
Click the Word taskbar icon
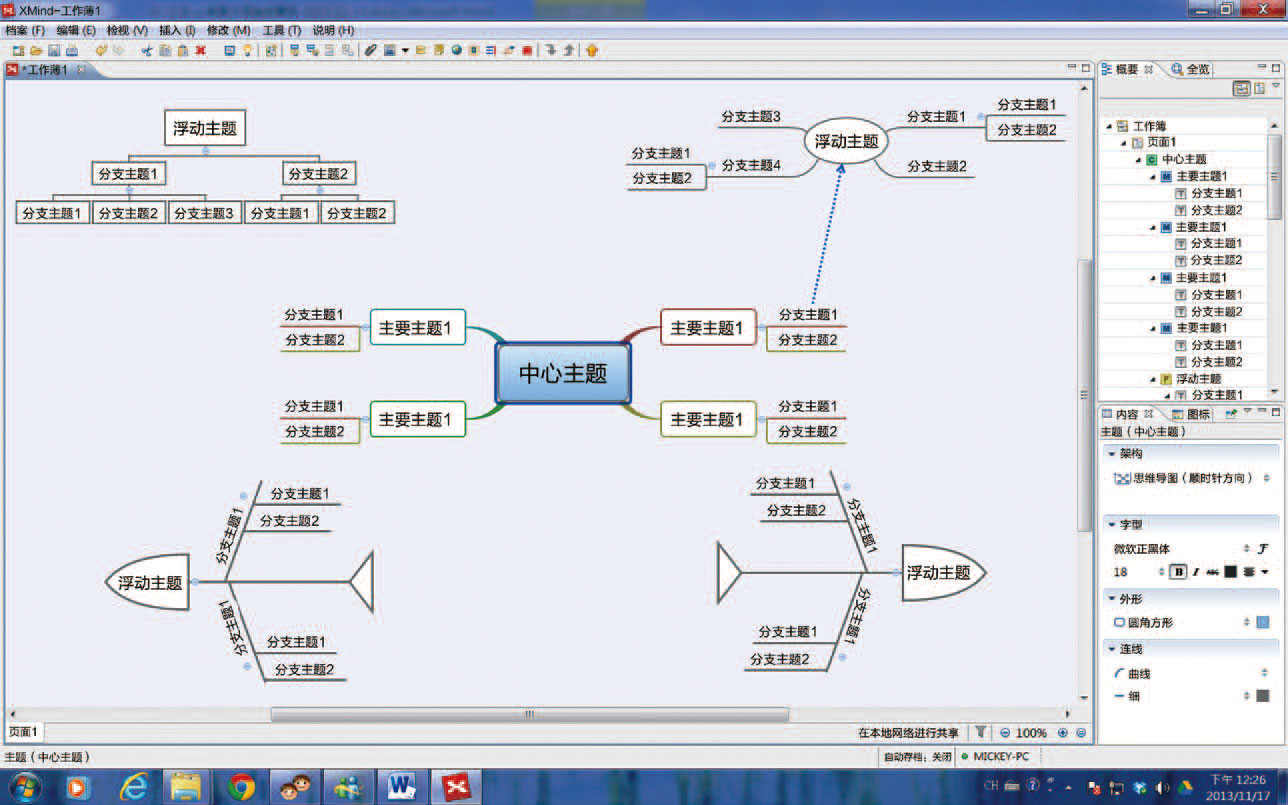coord(402,787)
